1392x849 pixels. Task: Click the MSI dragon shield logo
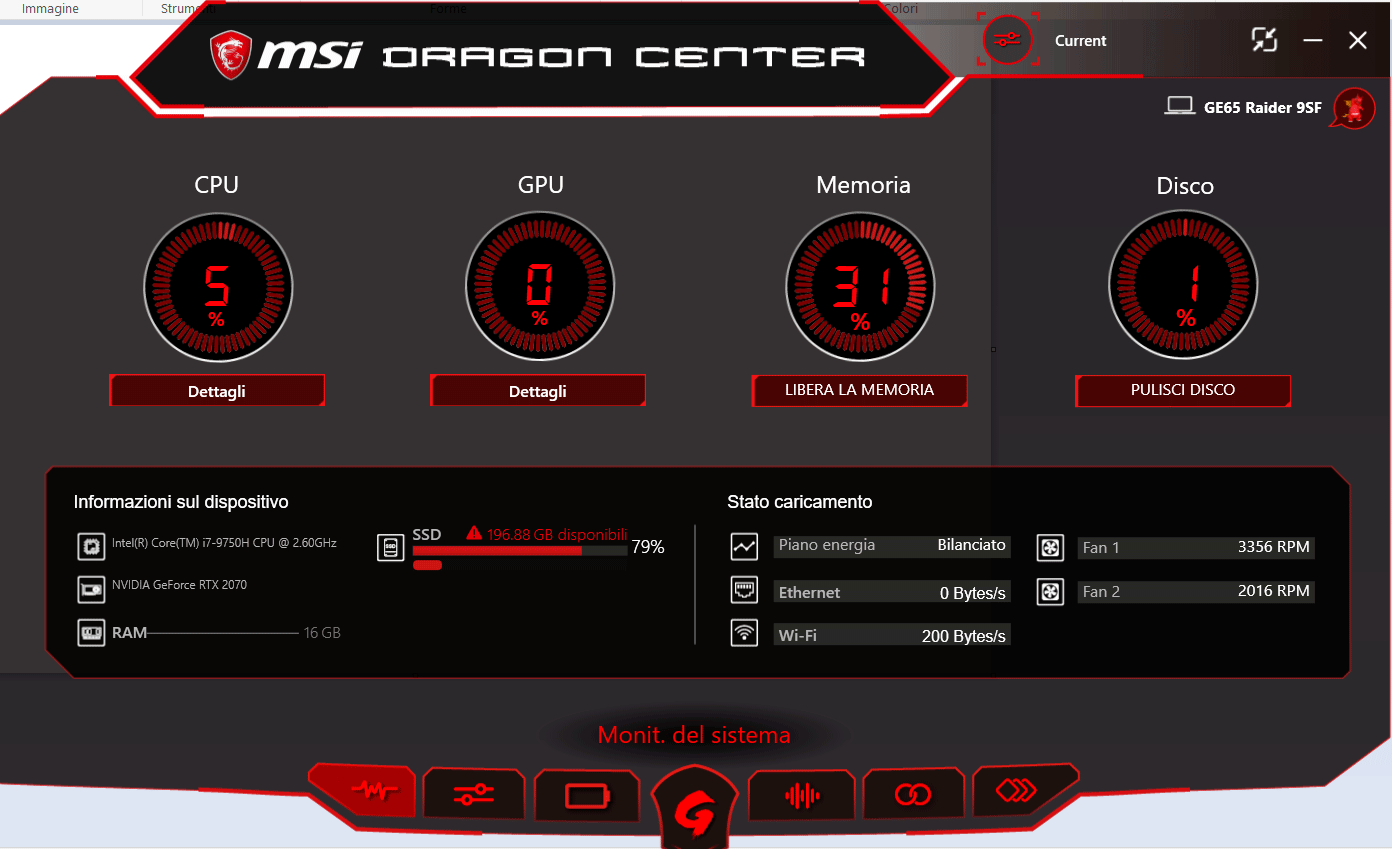click(231, 56)
